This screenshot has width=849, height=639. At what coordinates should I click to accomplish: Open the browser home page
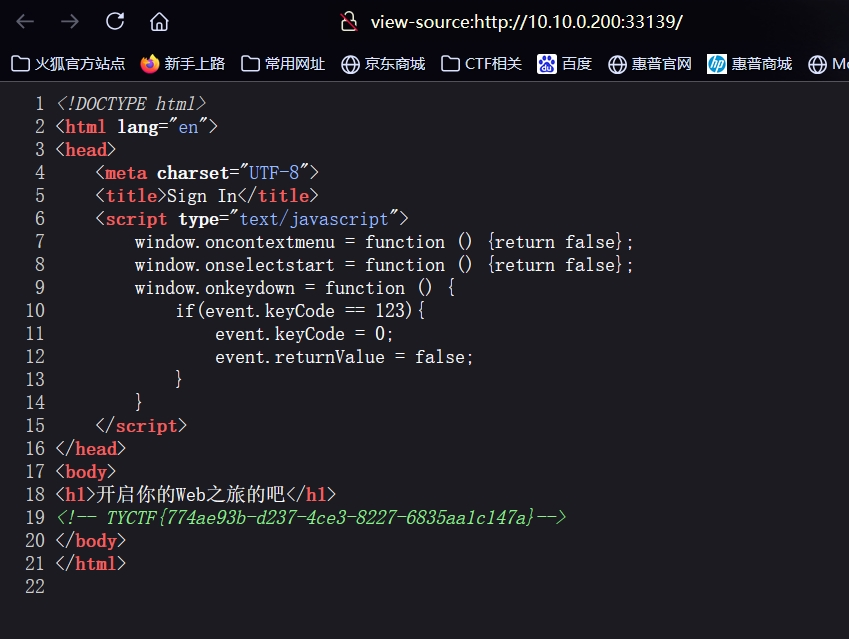click(x=159, y=22)
